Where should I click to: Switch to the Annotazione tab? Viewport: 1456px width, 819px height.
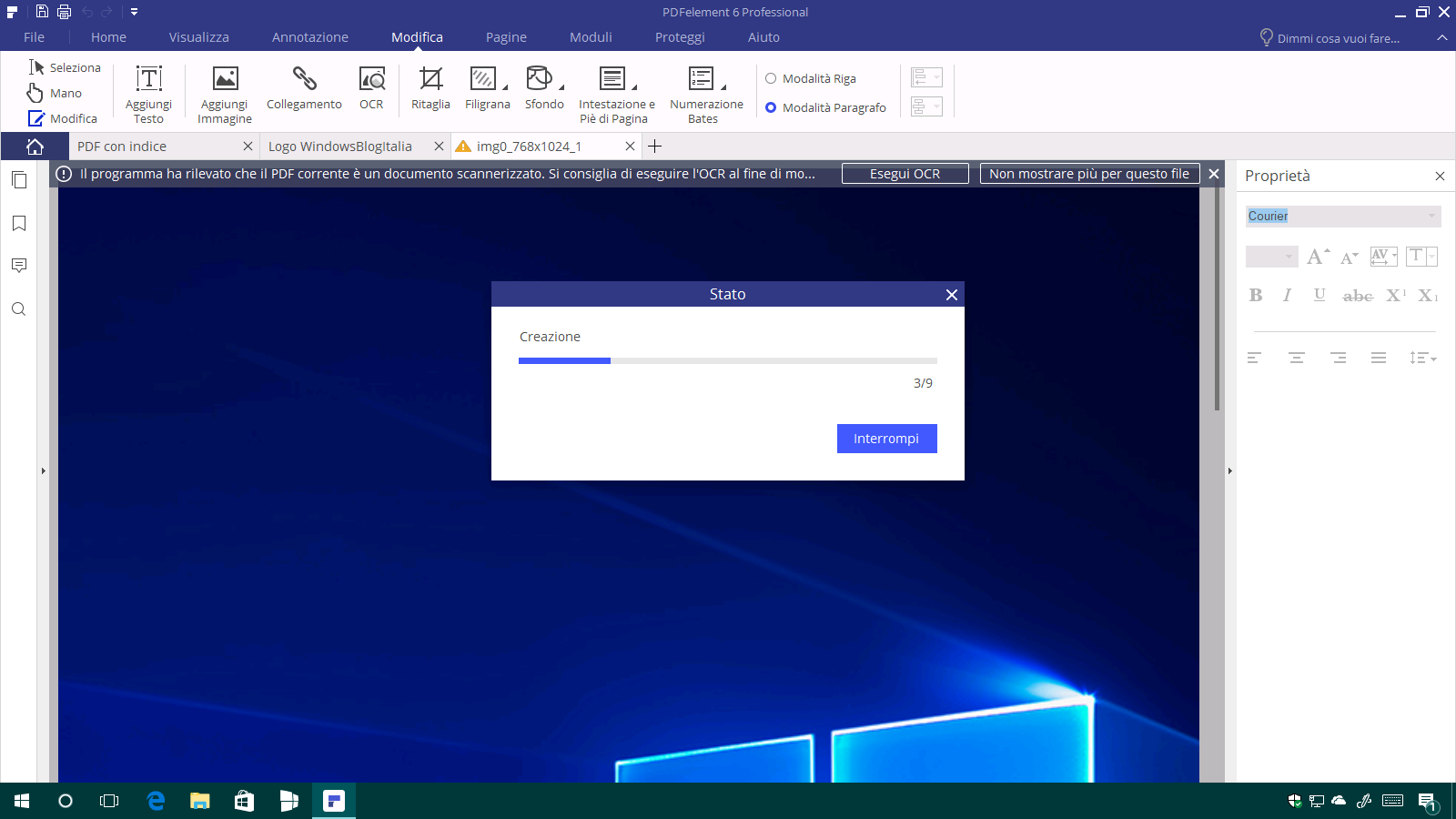(x=309, y=37)
